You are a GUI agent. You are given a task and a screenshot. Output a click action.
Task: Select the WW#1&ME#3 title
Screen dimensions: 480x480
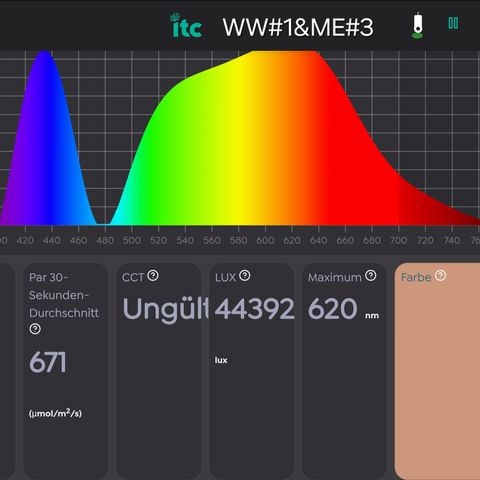[298, 27]
